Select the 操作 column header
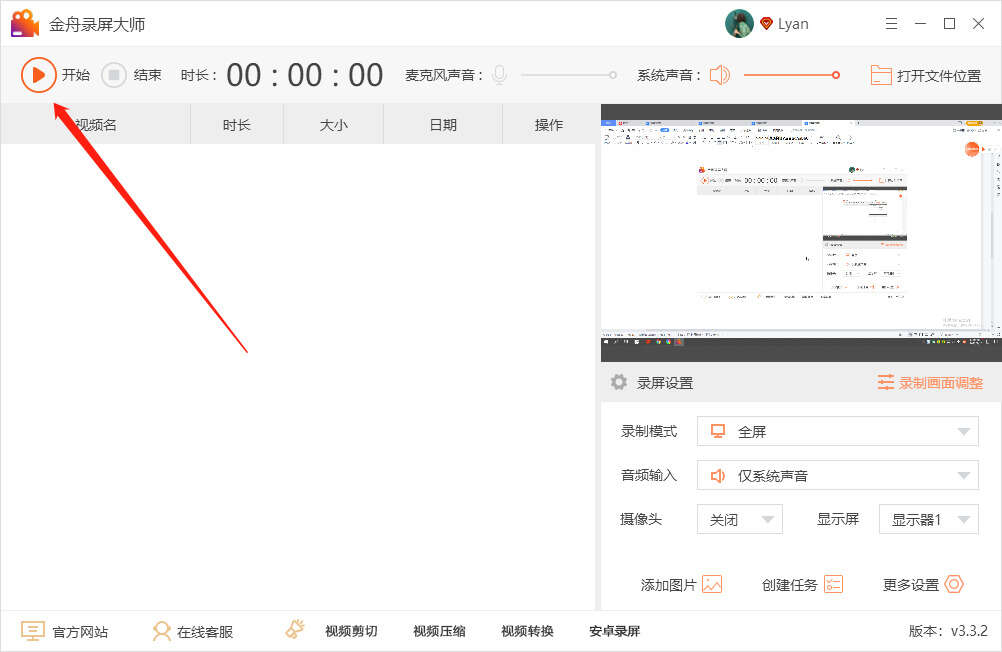The image size is (1002, 652). tap(549, 125)
